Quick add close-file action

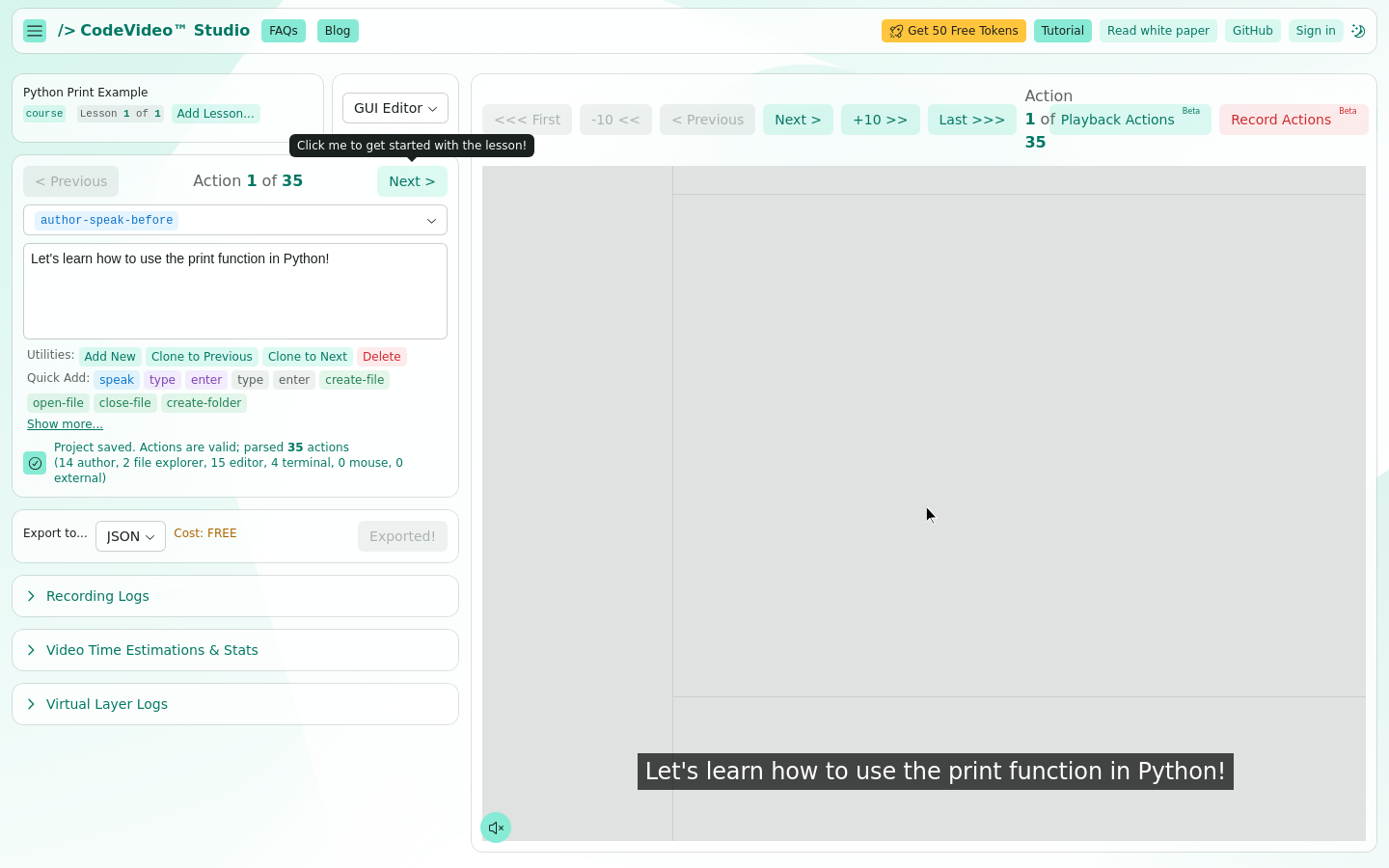pos(125,403)
